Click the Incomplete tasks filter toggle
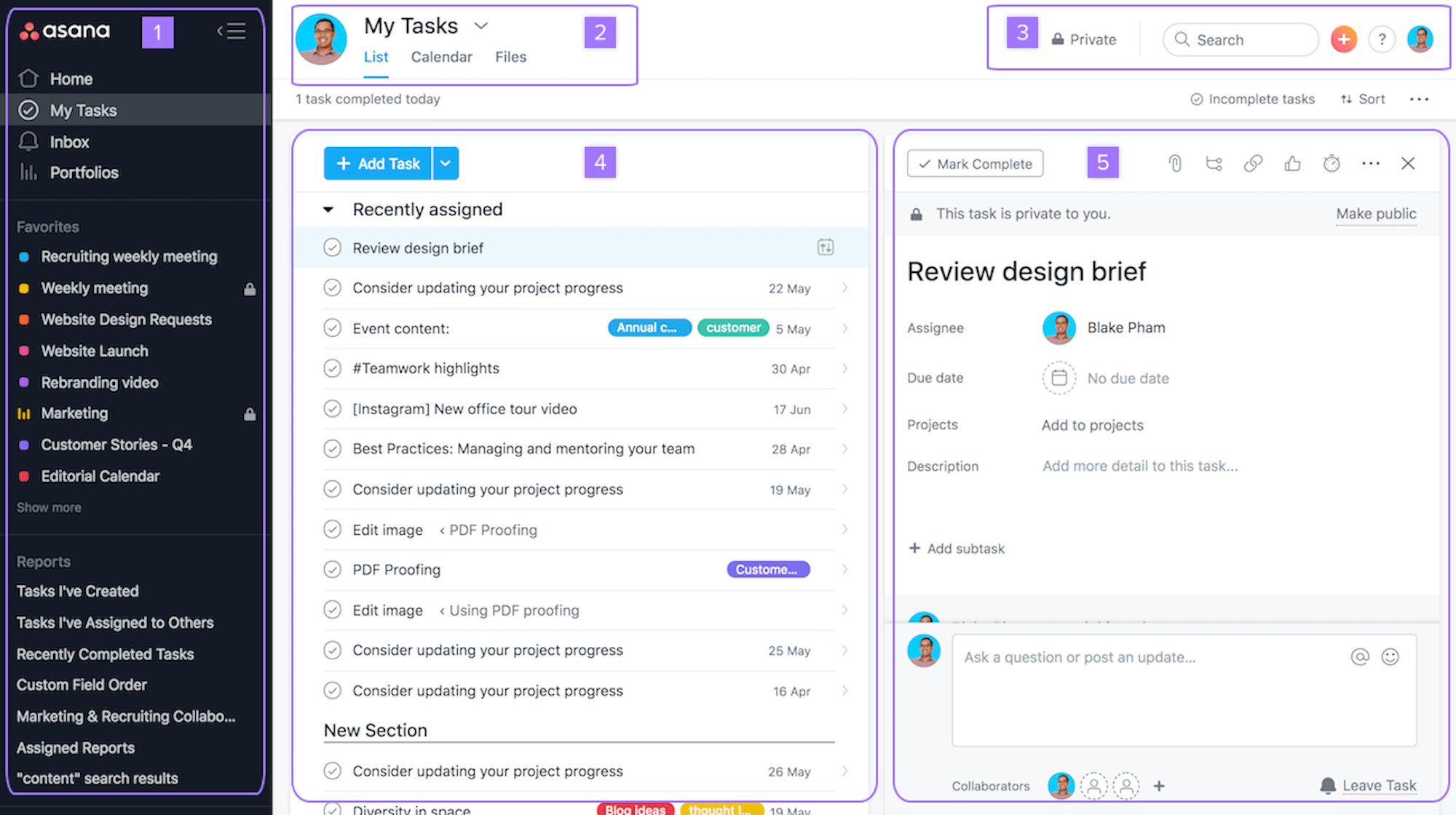This screenshot has width=1456, height=815. tap(1252, 98)
